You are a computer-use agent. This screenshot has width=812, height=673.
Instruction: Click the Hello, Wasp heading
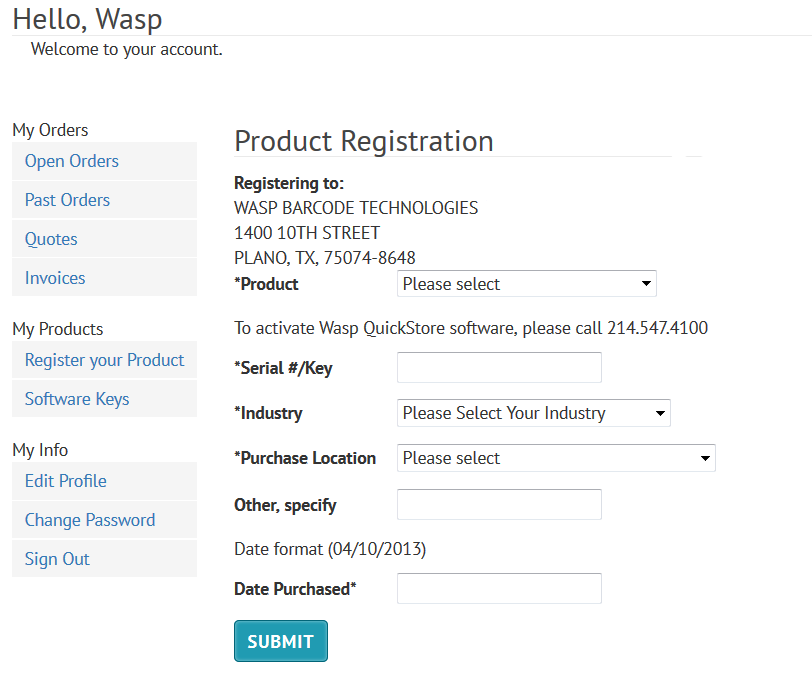coord(87,19)
